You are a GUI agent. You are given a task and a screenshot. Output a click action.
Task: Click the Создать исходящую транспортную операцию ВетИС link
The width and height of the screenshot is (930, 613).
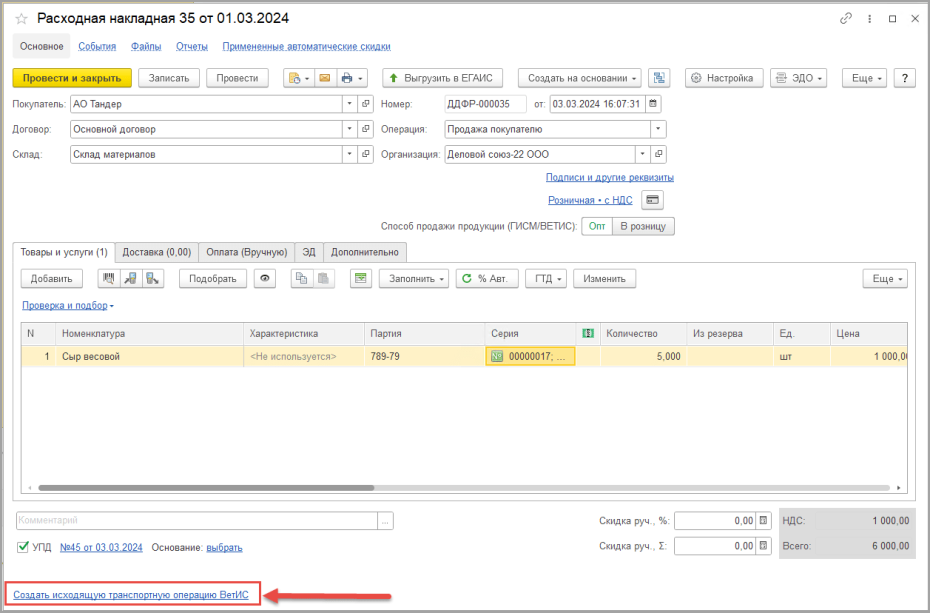[131, 595]
